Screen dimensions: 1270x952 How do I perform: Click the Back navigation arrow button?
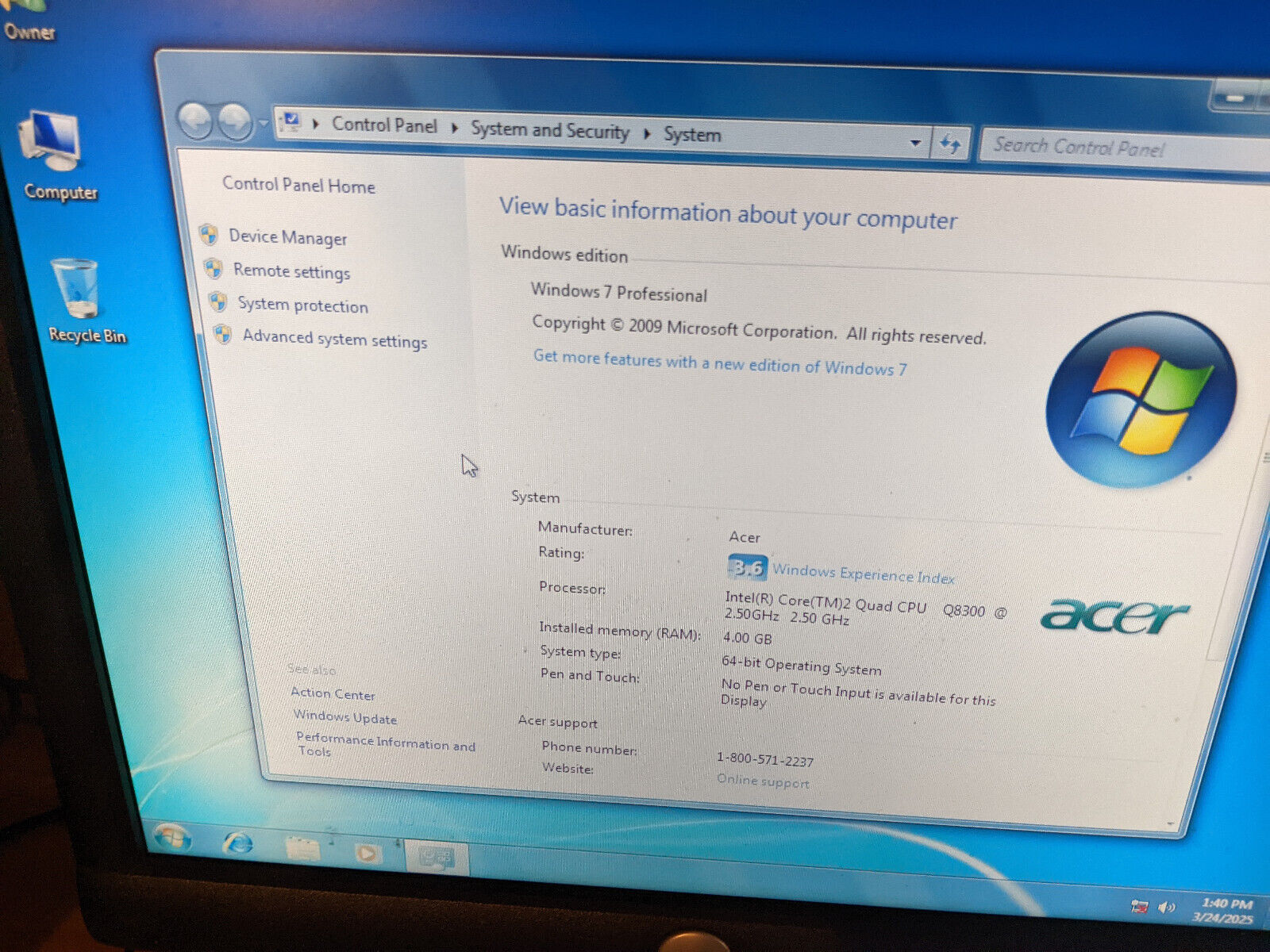point(196,121)
